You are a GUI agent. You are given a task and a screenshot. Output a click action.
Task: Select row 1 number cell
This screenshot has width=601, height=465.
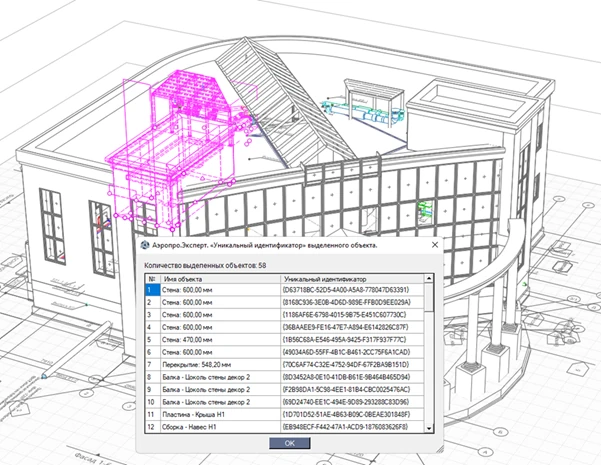point(153,290)
